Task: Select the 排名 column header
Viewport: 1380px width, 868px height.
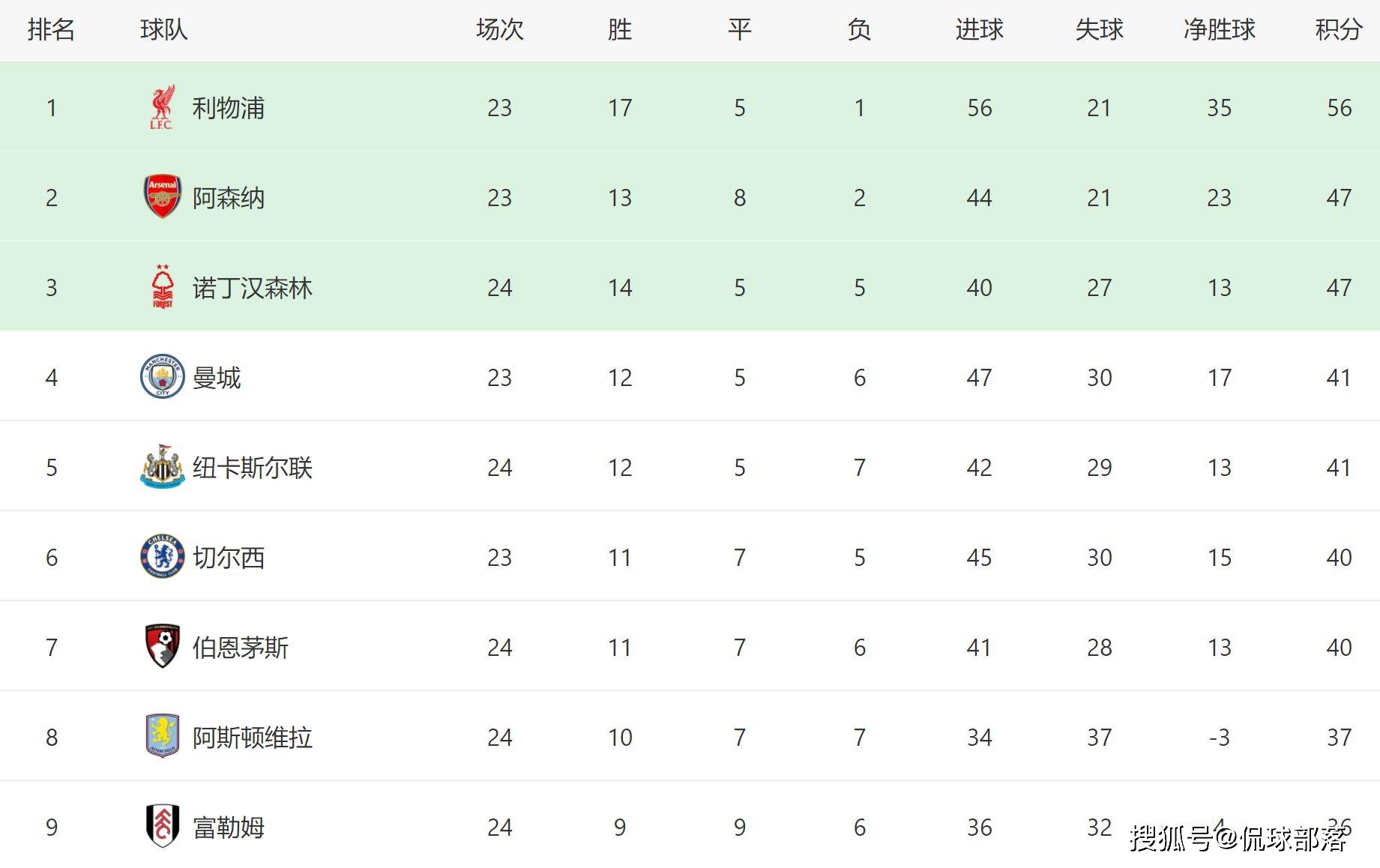Action: click(x=51, y=30)
